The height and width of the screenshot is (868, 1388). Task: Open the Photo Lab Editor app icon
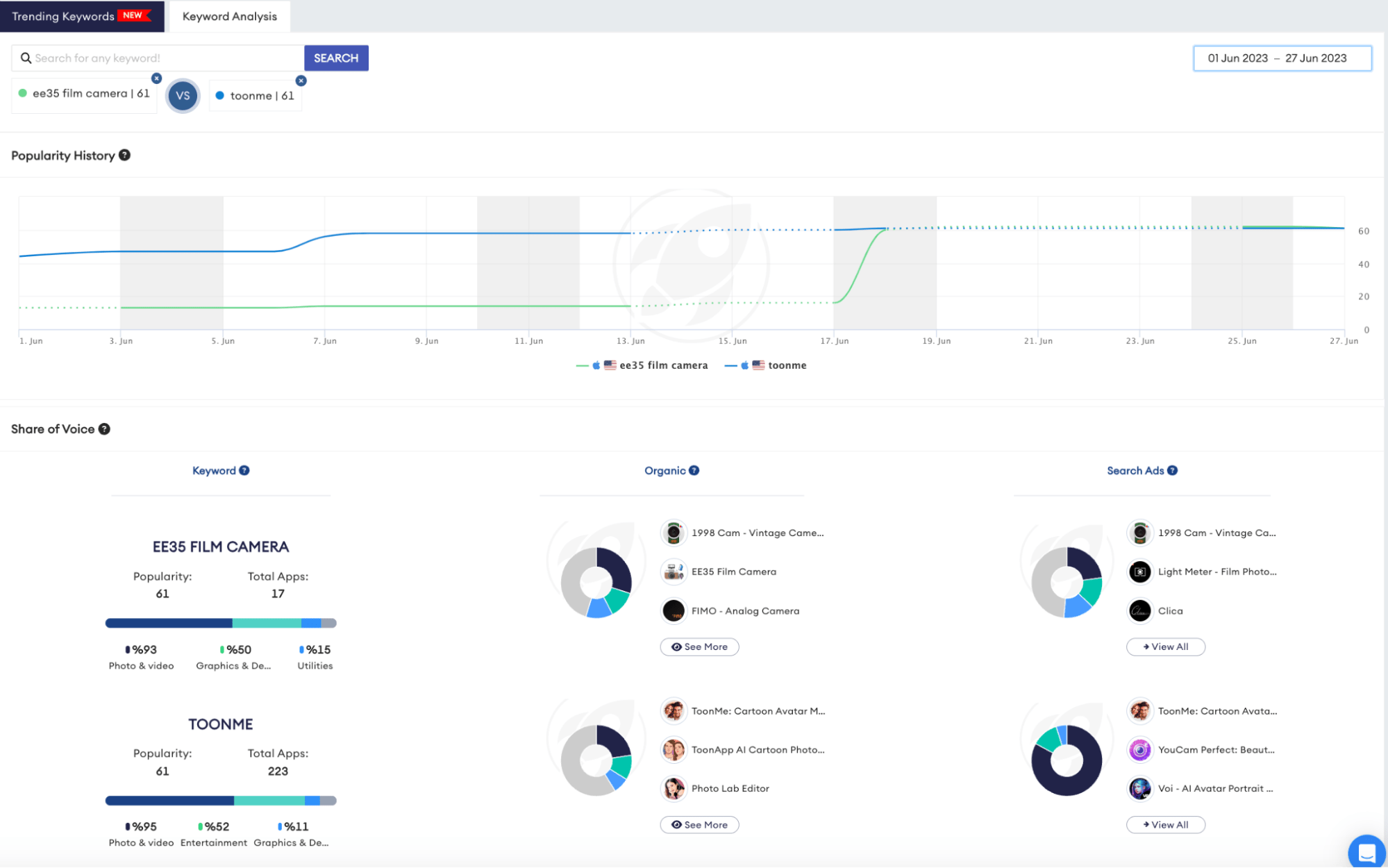coord(674,789)
